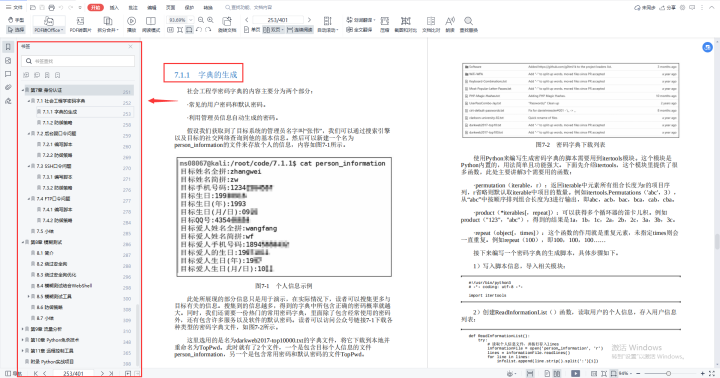Switch to the 页面 ribbon tab
The image size is (720, 378).
pos(170,7)
